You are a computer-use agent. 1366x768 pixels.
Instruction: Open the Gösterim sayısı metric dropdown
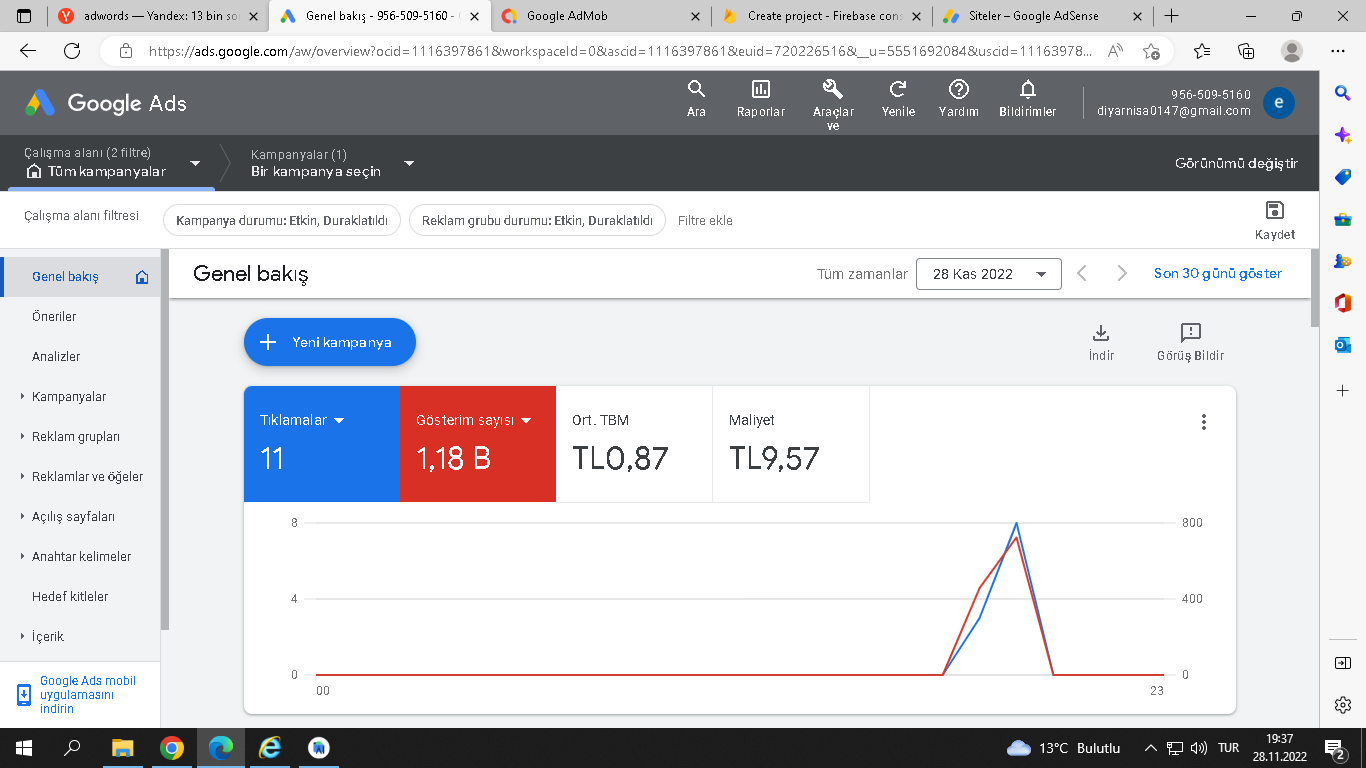click(526, 421)
